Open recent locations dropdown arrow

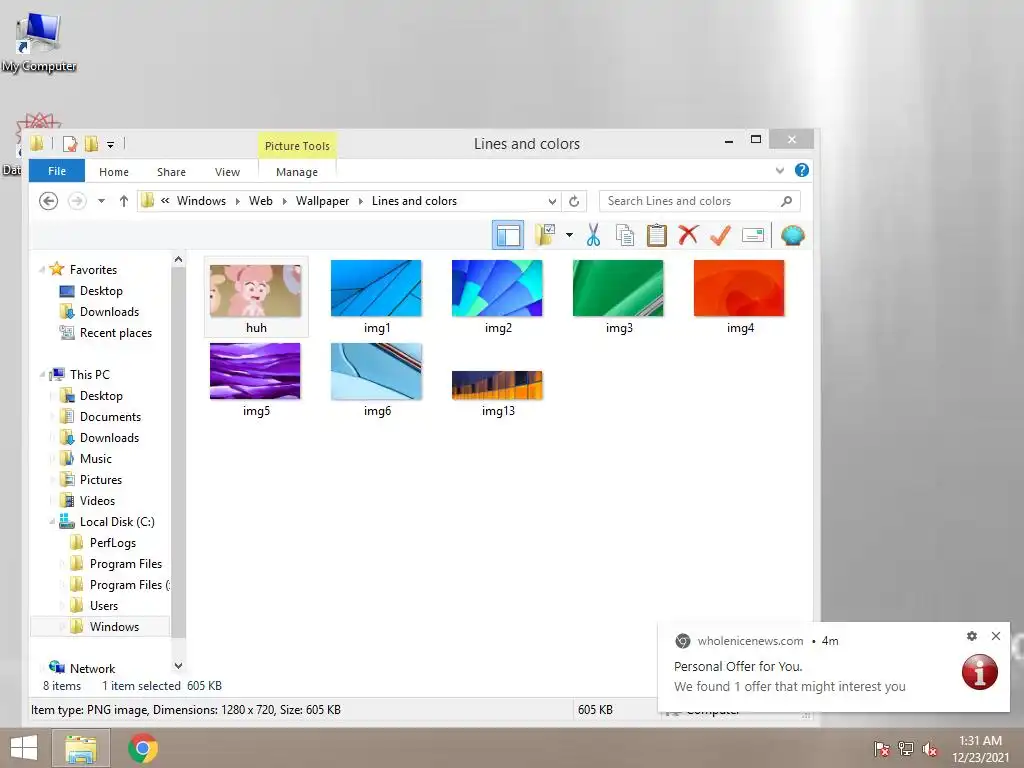(101, 201)
